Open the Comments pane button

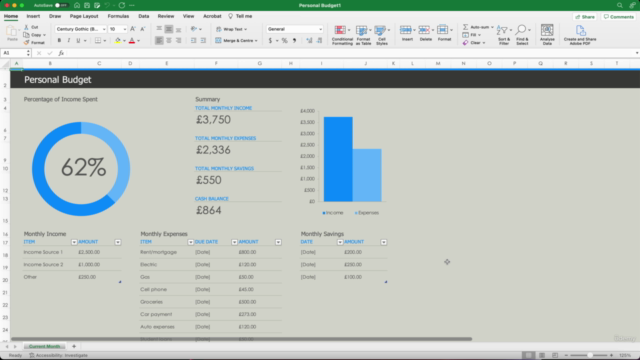(619, 17)
